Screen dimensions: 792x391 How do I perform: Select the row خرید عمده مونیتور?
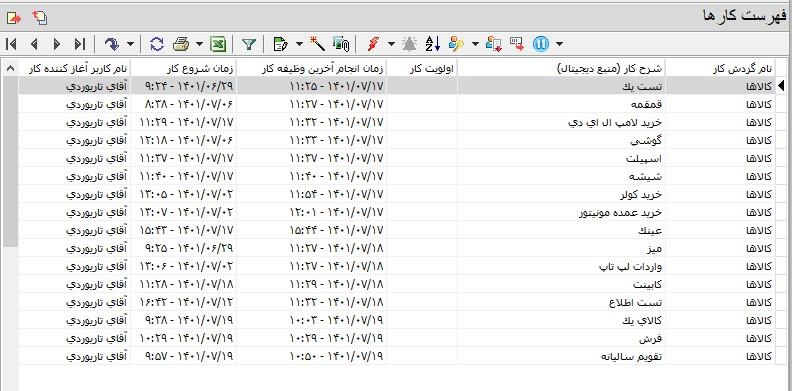coord(397,212)
